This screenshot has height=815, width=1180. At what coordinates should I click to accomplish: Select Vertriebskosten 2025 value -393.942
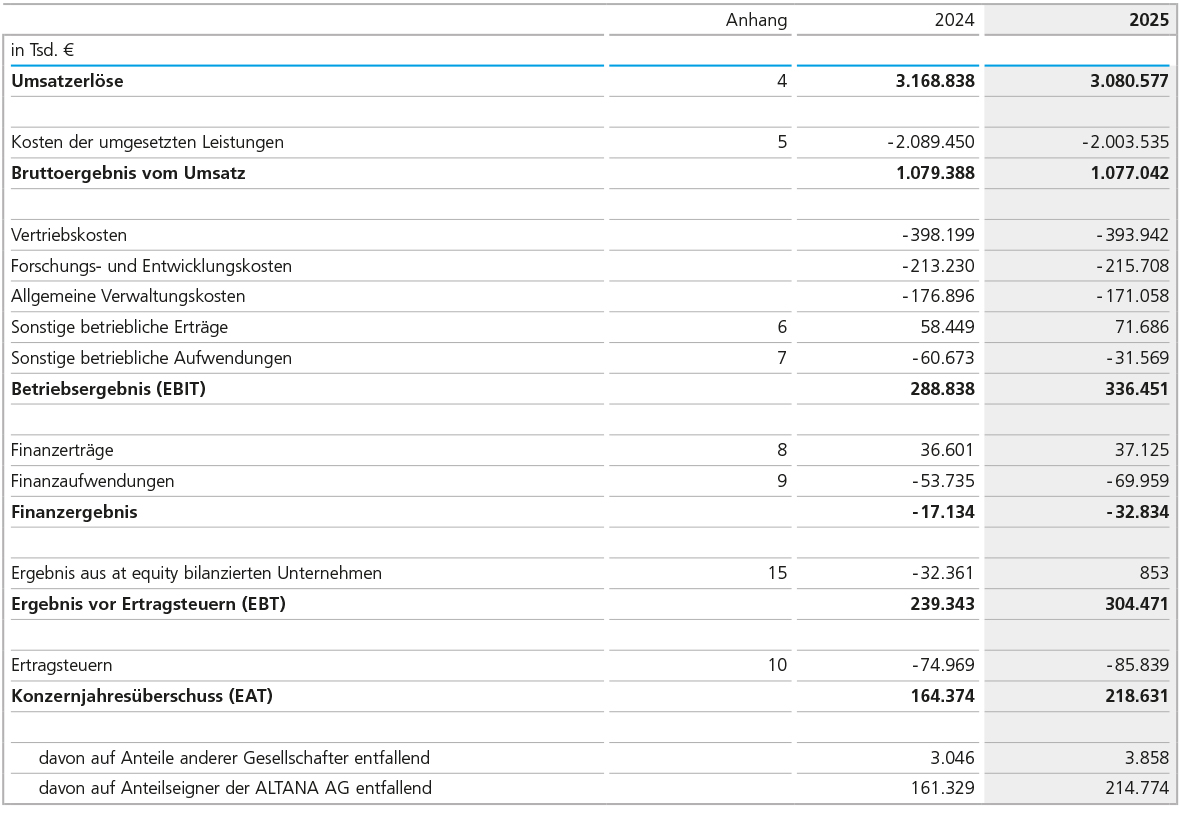(1132, 235)
